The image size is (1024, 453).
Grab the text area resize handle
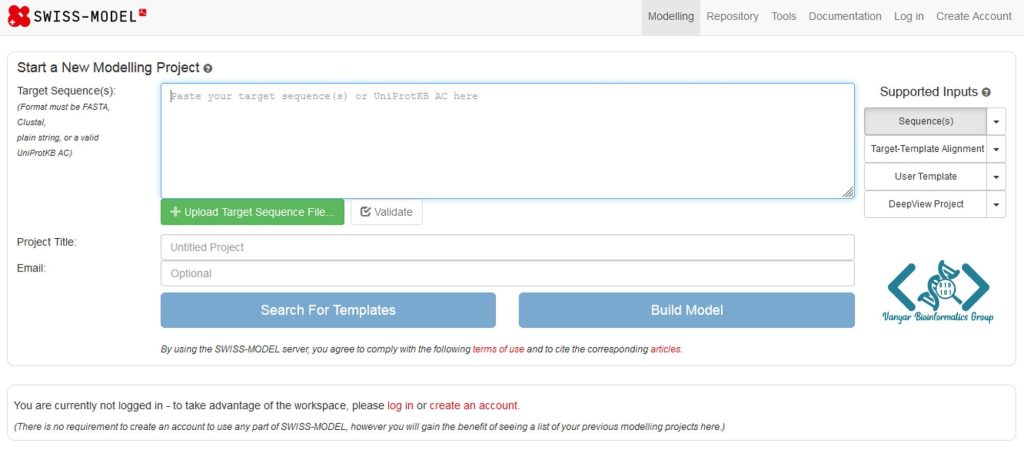[848, 192]
